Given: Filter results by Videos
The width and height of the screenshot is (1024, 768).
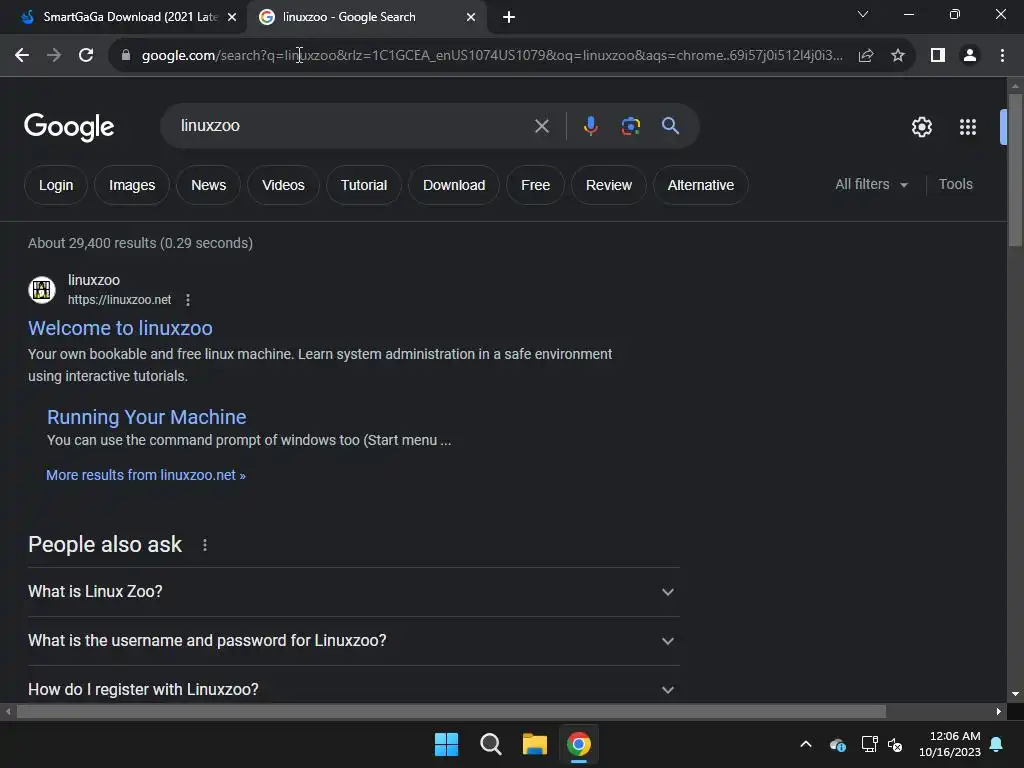Looking at the screenshot, I should (x=283, y=185).
